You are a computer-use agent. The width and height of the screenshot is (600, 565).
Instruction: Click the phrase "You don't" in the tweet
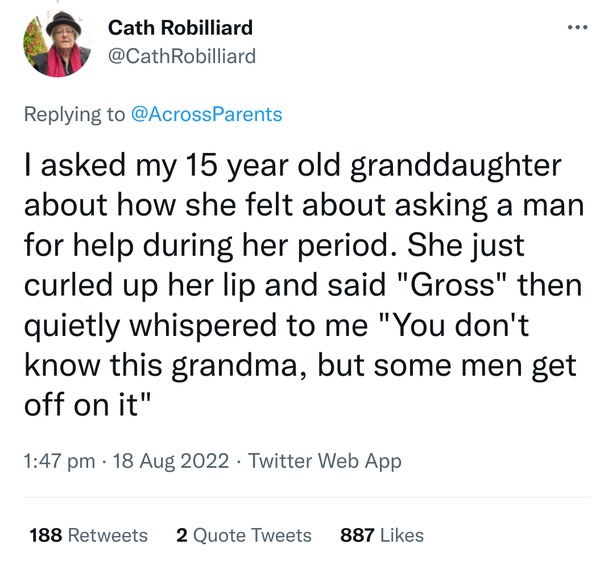(504, 326)
